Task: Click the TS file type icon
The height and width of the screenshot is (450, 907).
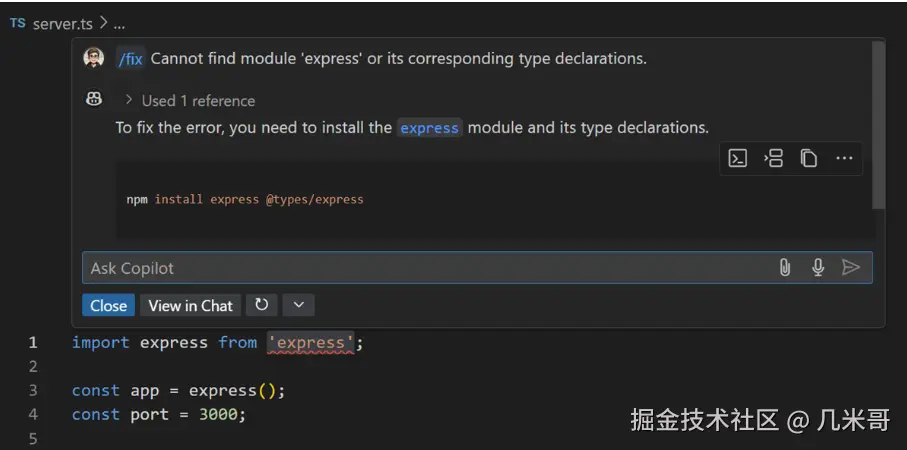Action: click(x=18, y=23)
